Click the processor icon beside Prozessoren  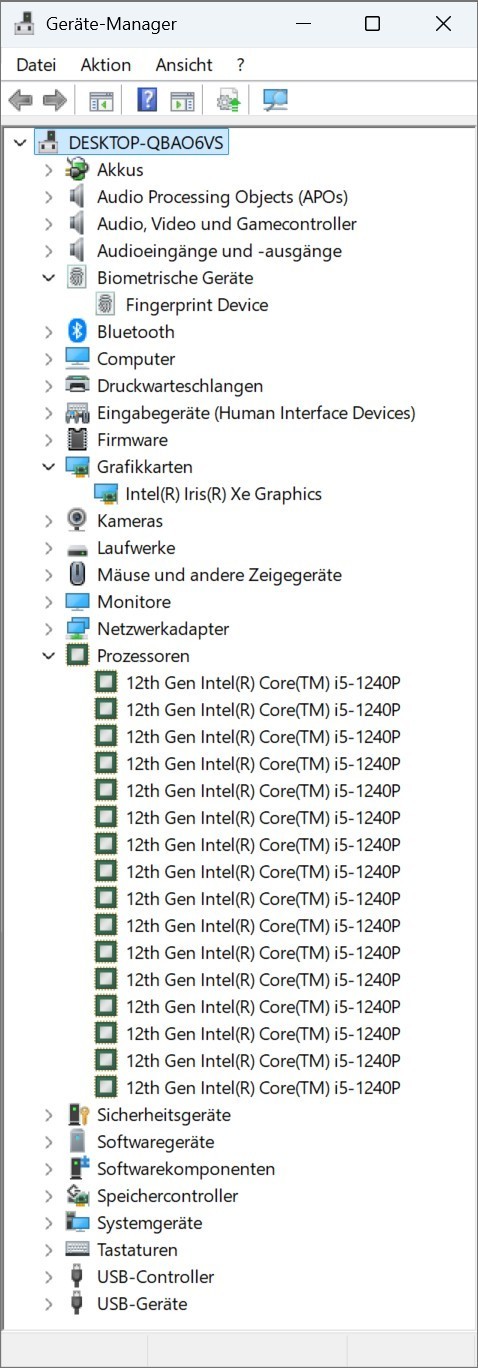click(77, 656)
